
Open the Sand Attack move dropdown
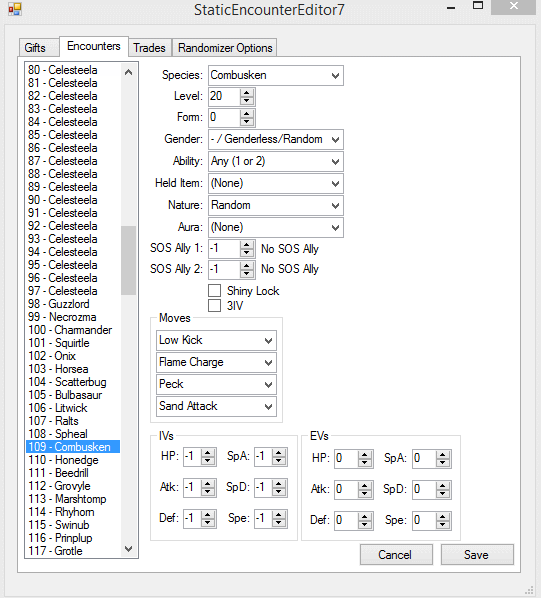(216, 406)
